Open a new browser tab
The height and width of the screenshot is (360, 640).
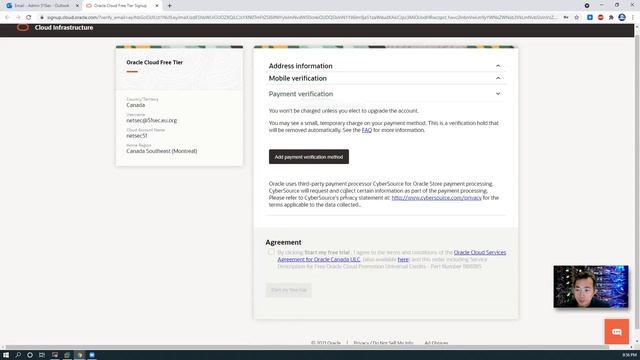click(169, 6)
